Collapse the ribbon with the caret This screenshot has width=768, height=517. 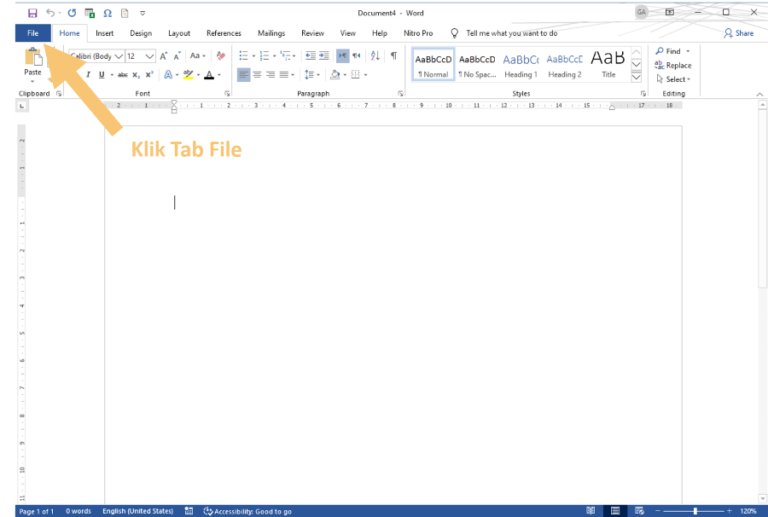click(759, 94)
